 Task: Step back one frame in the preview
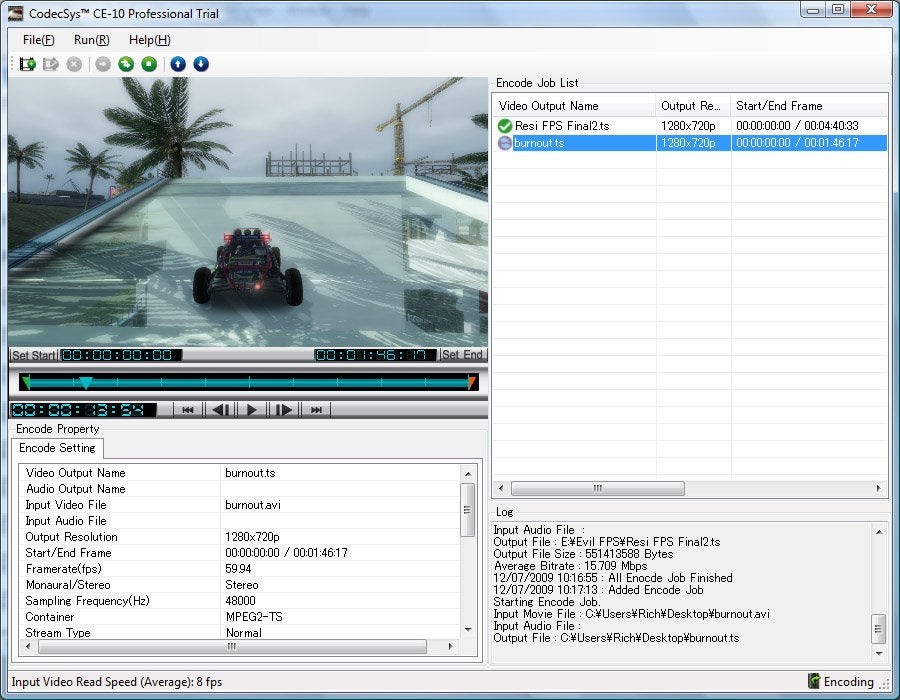[x=221, y=409]
